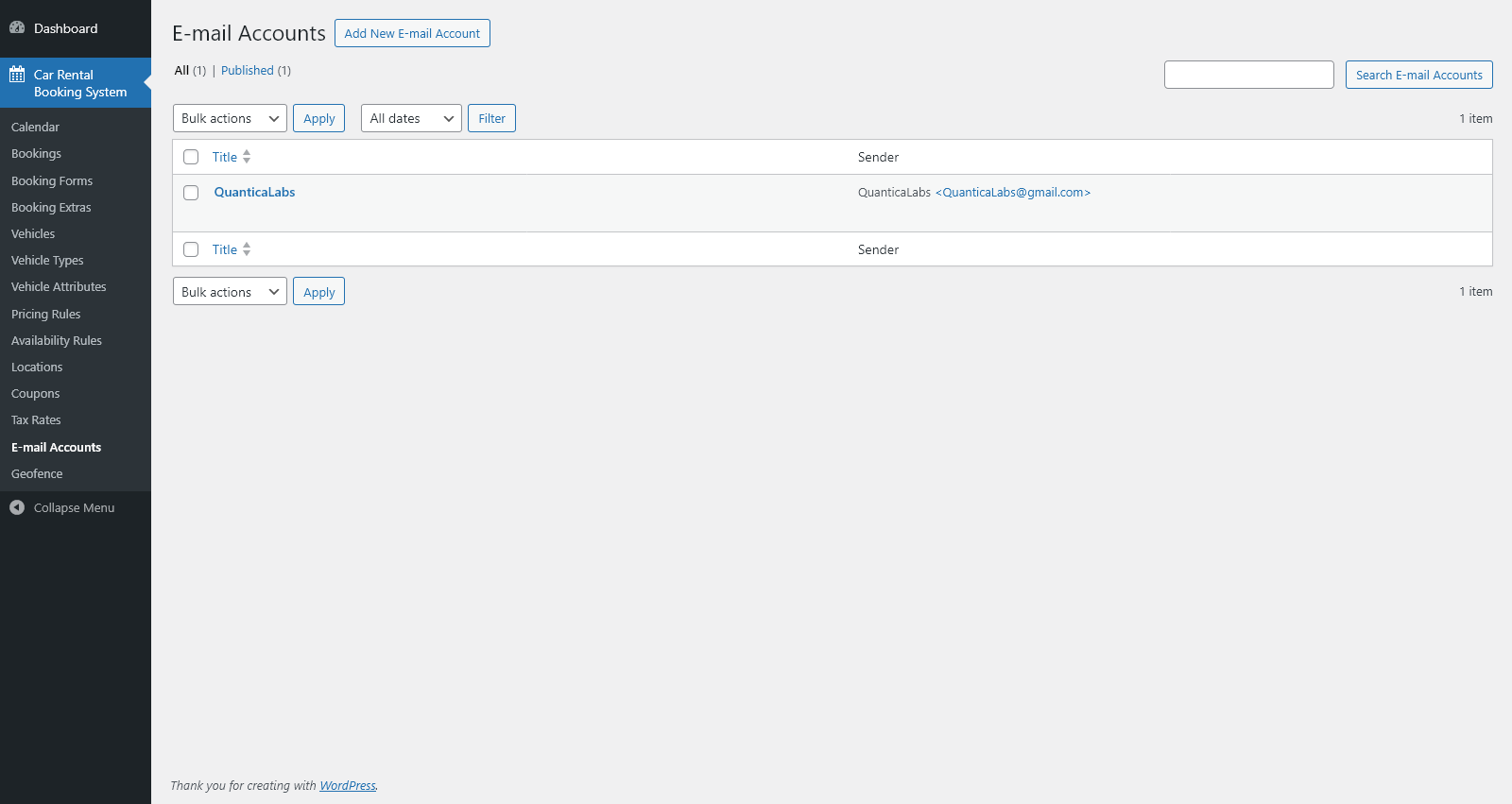Focus the e-mail accounts search field
The image size is (1512, 804).
coord(1248,75)
